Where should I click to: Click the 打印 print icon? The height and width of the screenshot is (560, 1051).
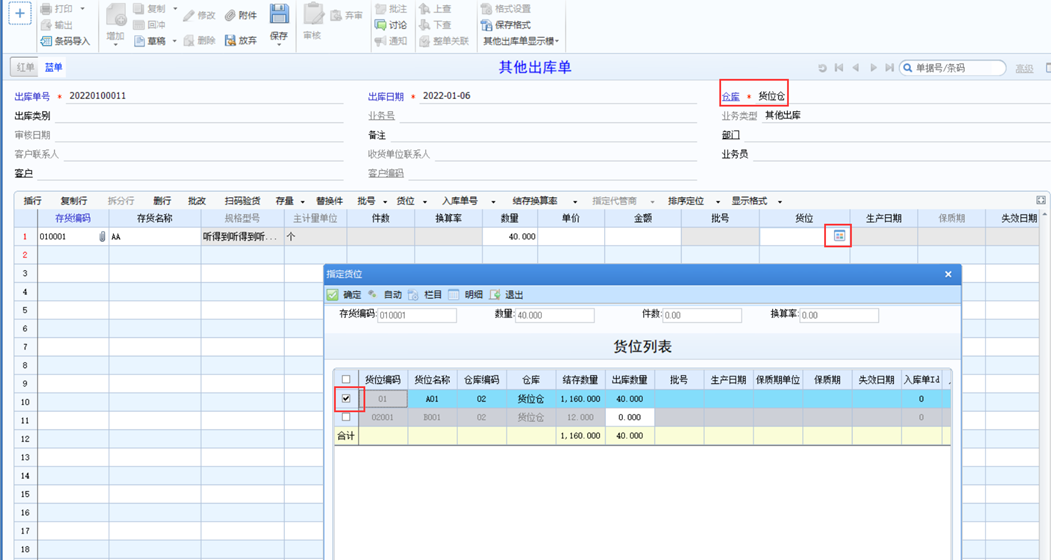tap(46, 9)
